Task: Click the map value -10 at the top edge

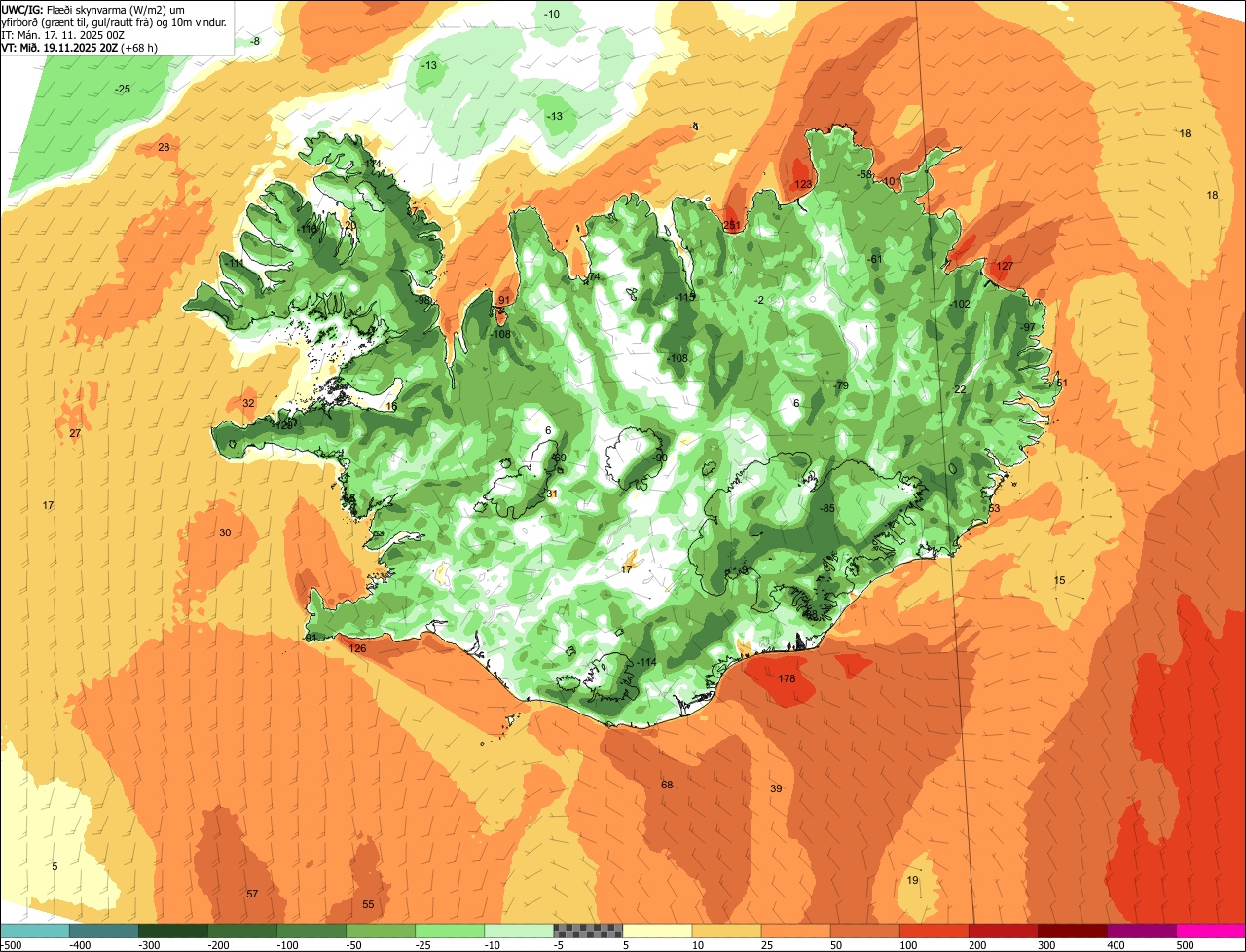Action: click(552, 14)
